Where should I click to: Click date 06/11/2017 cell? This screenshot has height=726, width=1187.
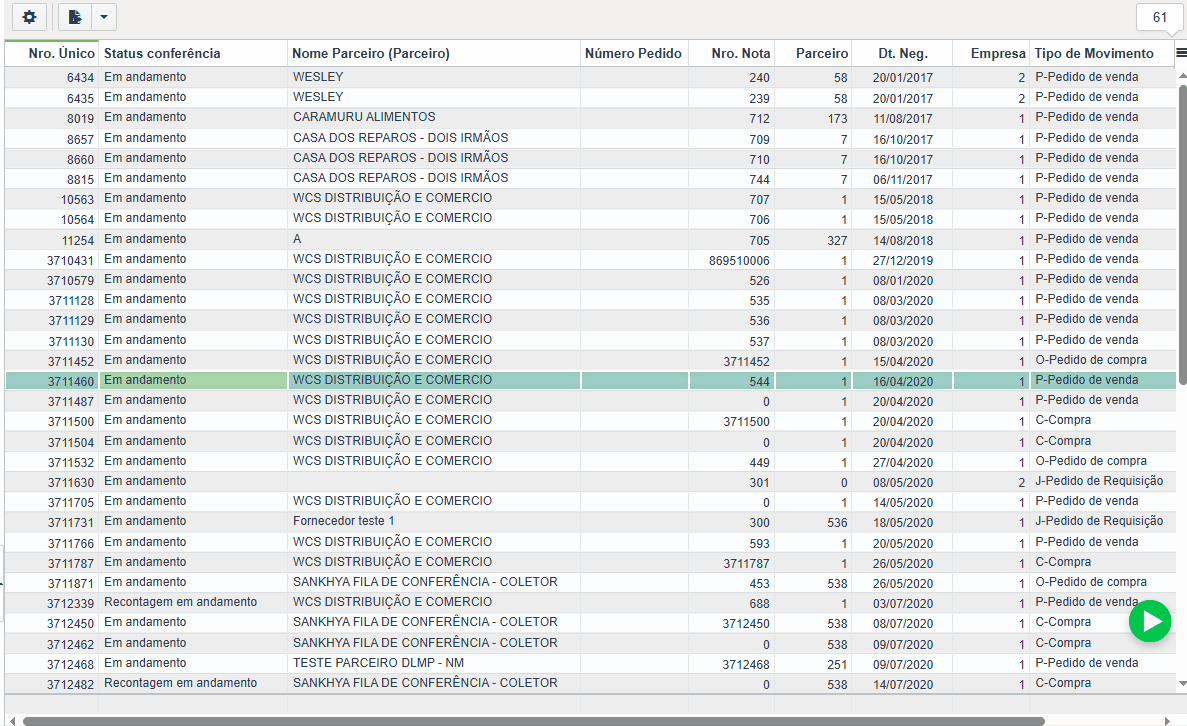tap(902, 179)
